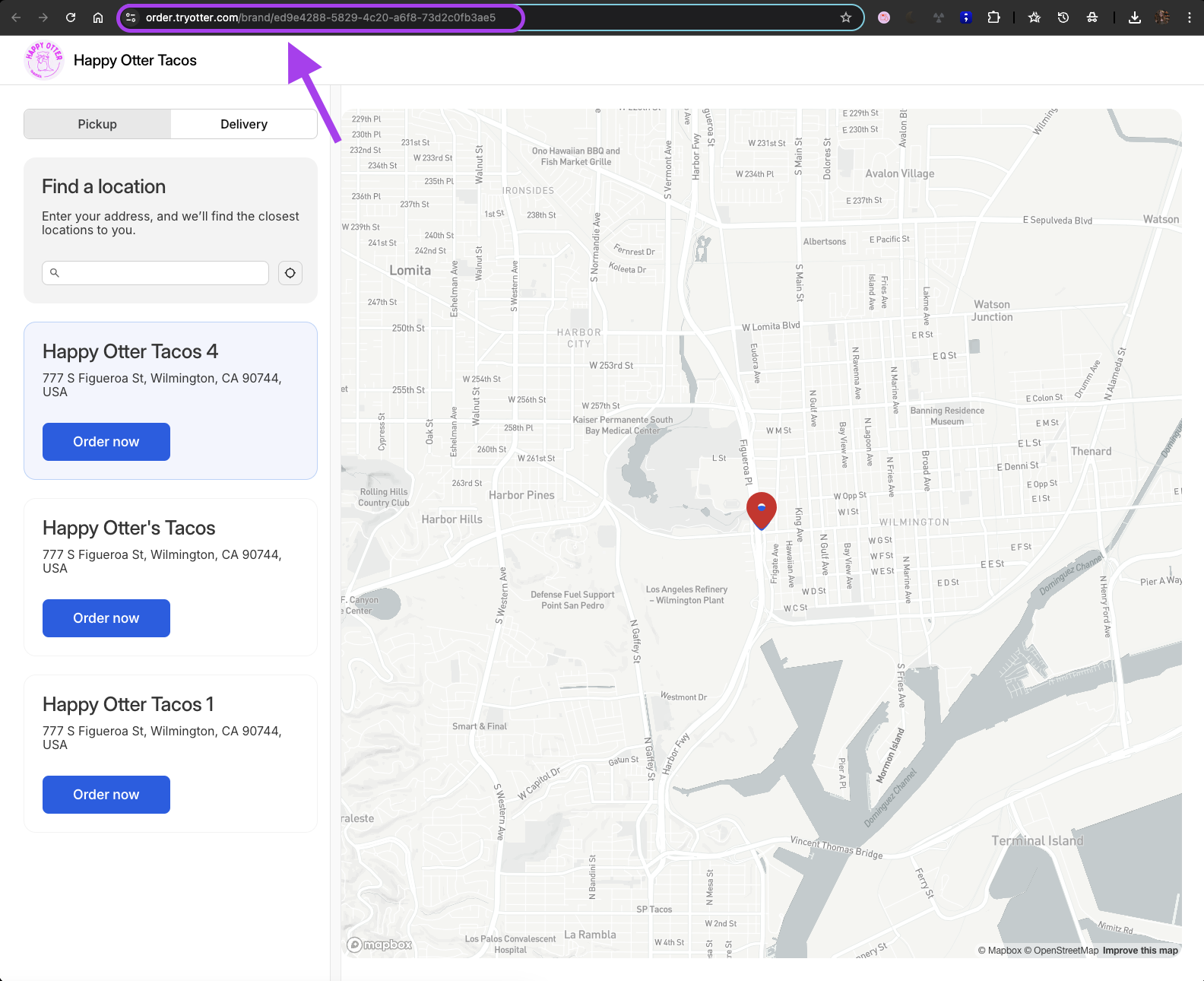Open browsing history clock icon
The height and width of the screenshot is (981, 1204).
point(1063,17)
